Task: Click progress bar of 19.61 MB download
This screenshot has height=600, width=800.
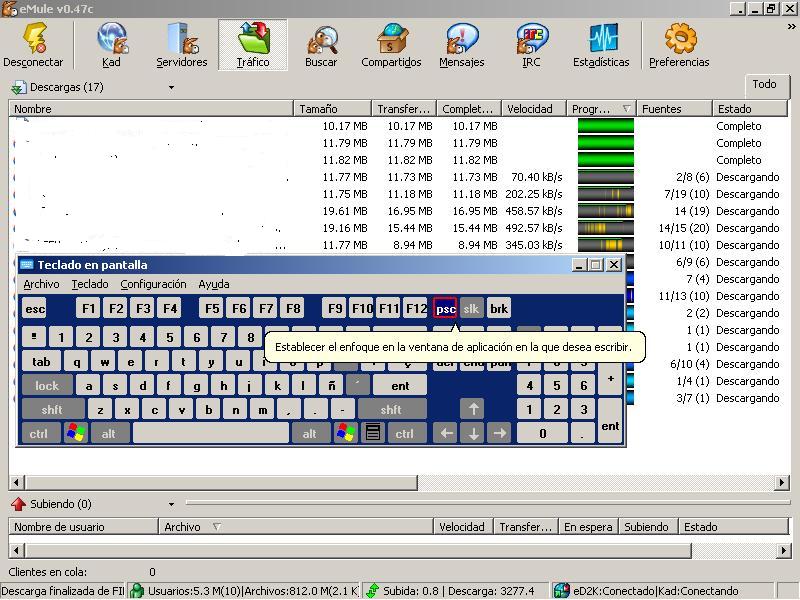Action: [606, 211]
